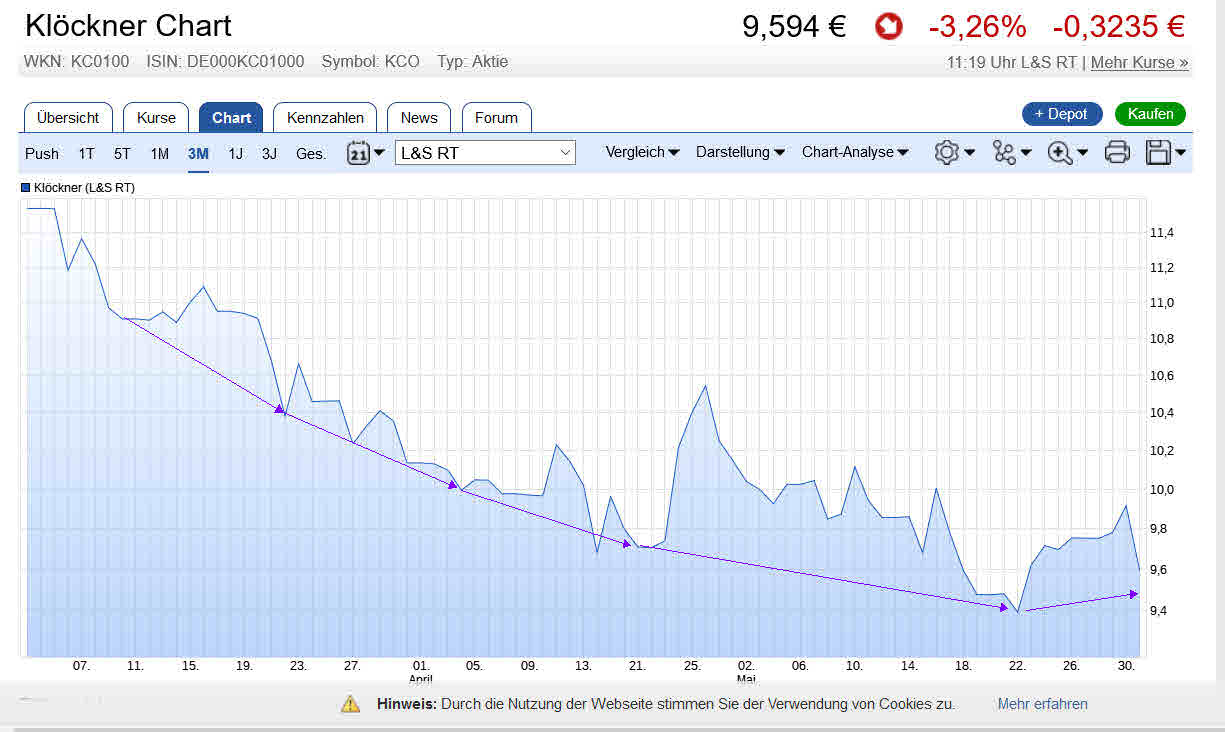1225x732 pixels.
Task: Print the chart with printer icon
Action: pyautogui.click(x=1117, y=152)
